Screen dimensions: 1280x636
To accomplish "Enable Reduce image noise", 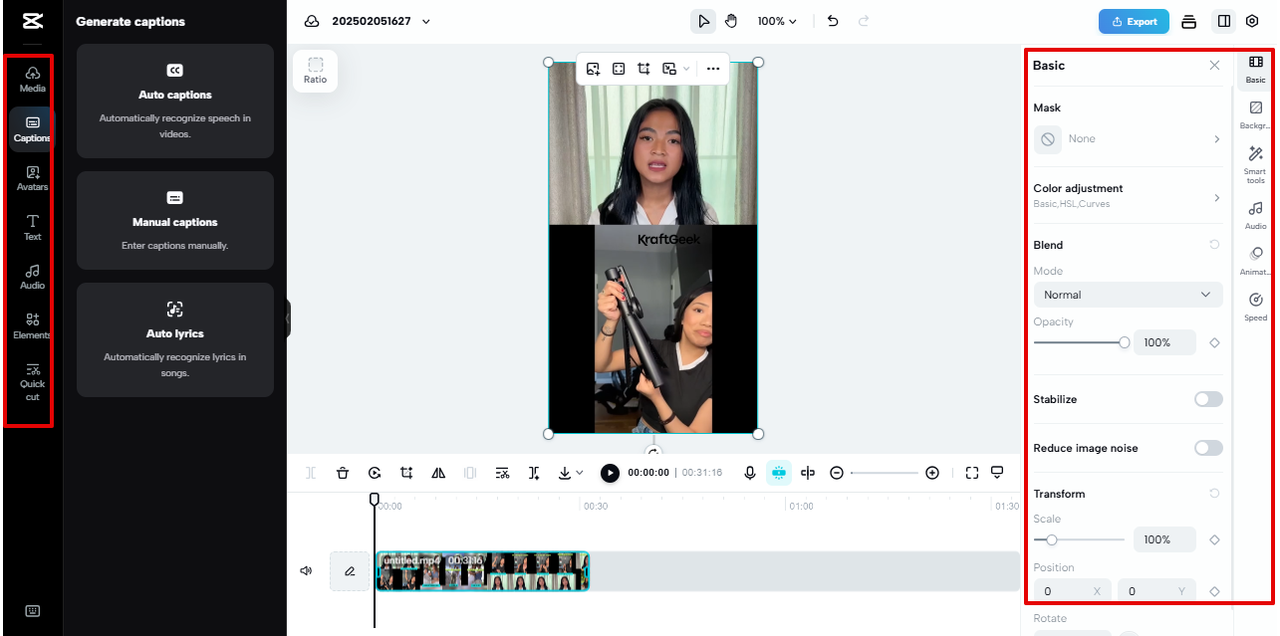I will (x=1208, y=448).
